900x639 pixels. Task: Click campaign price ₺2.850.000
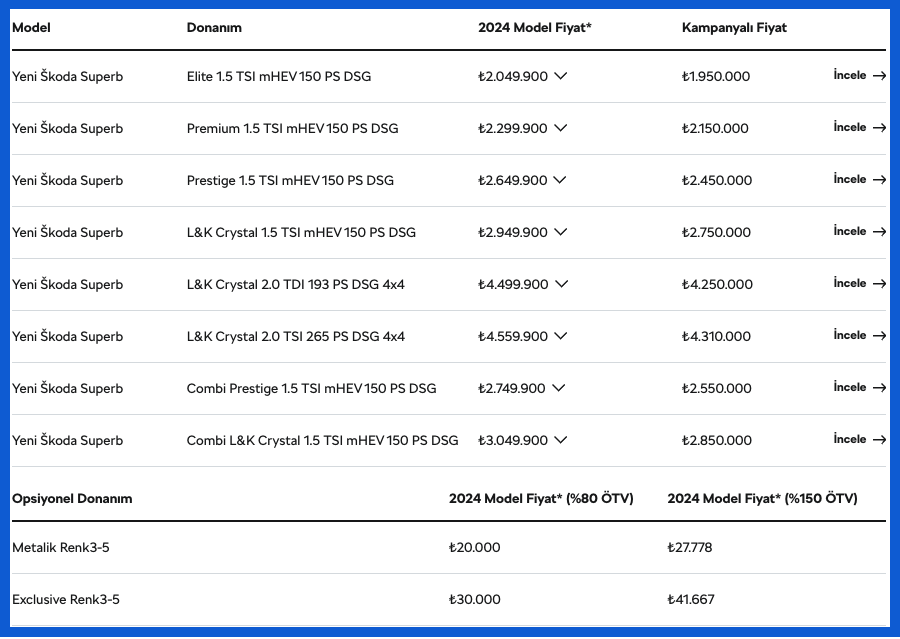pyautogui.click(x=717, y=440)
